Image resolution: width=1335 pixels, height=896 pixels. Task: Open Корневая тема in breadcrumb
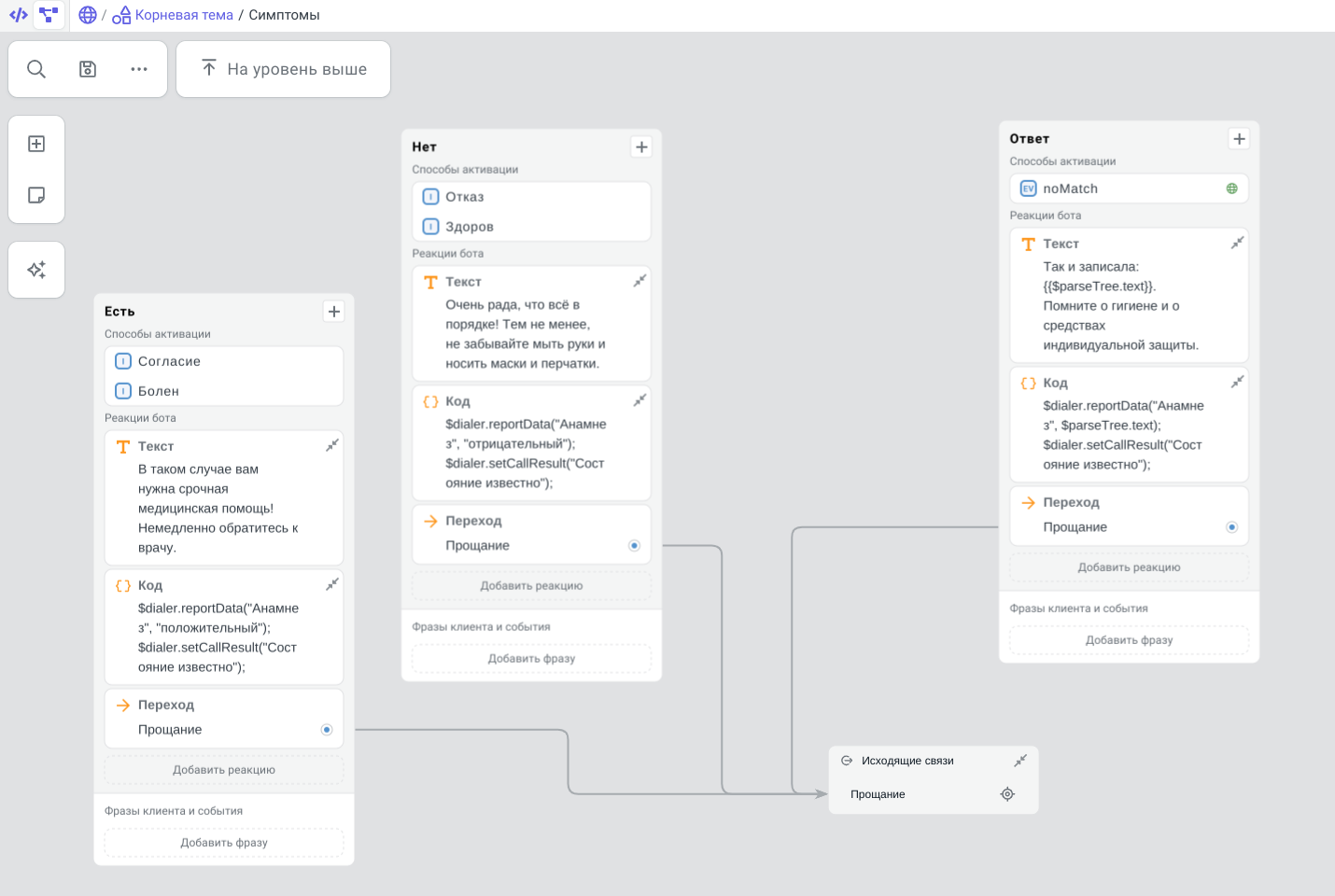[183, 15]
